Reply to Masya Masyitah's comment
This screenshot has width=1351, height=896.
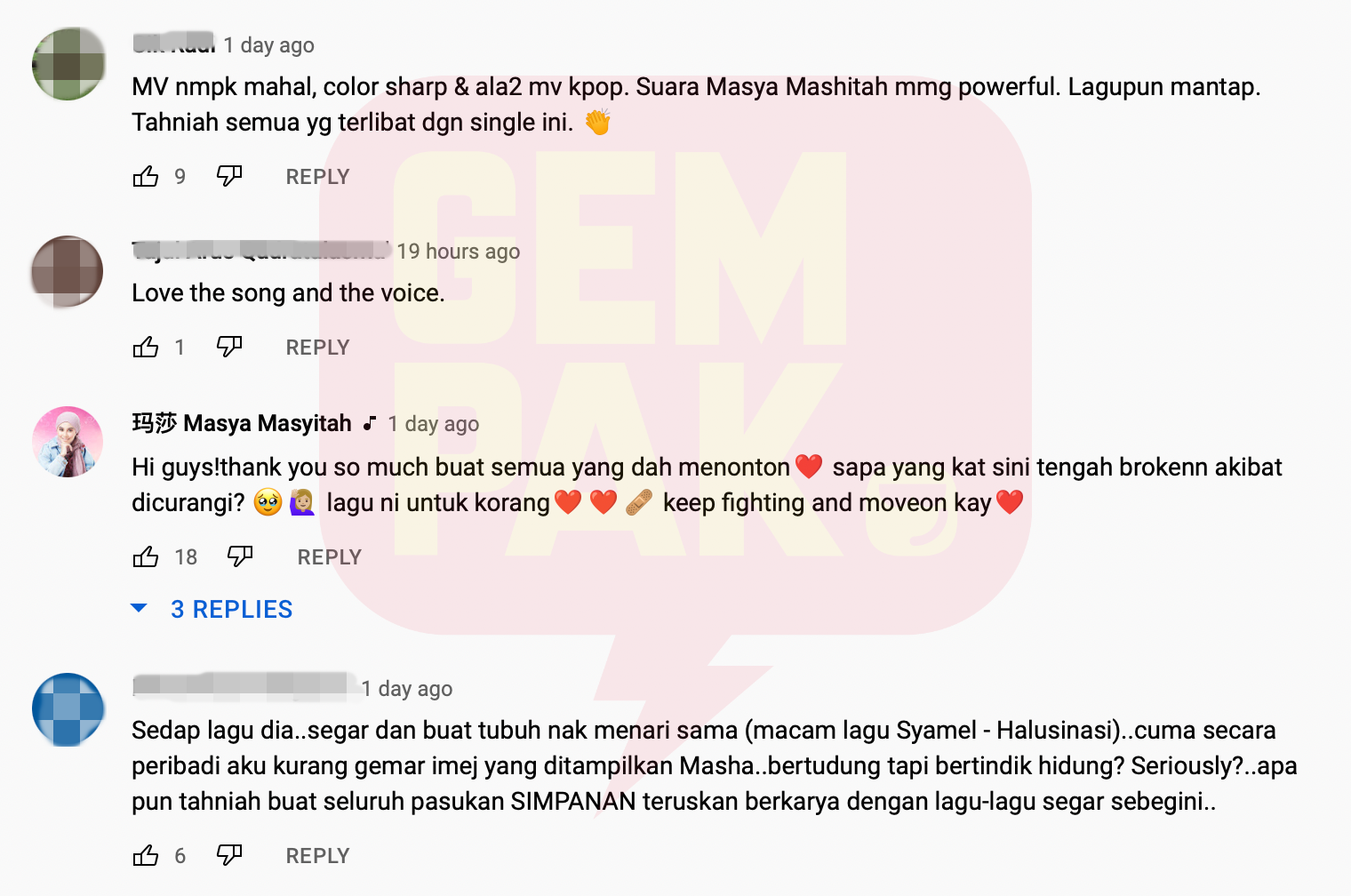point(329,557)
